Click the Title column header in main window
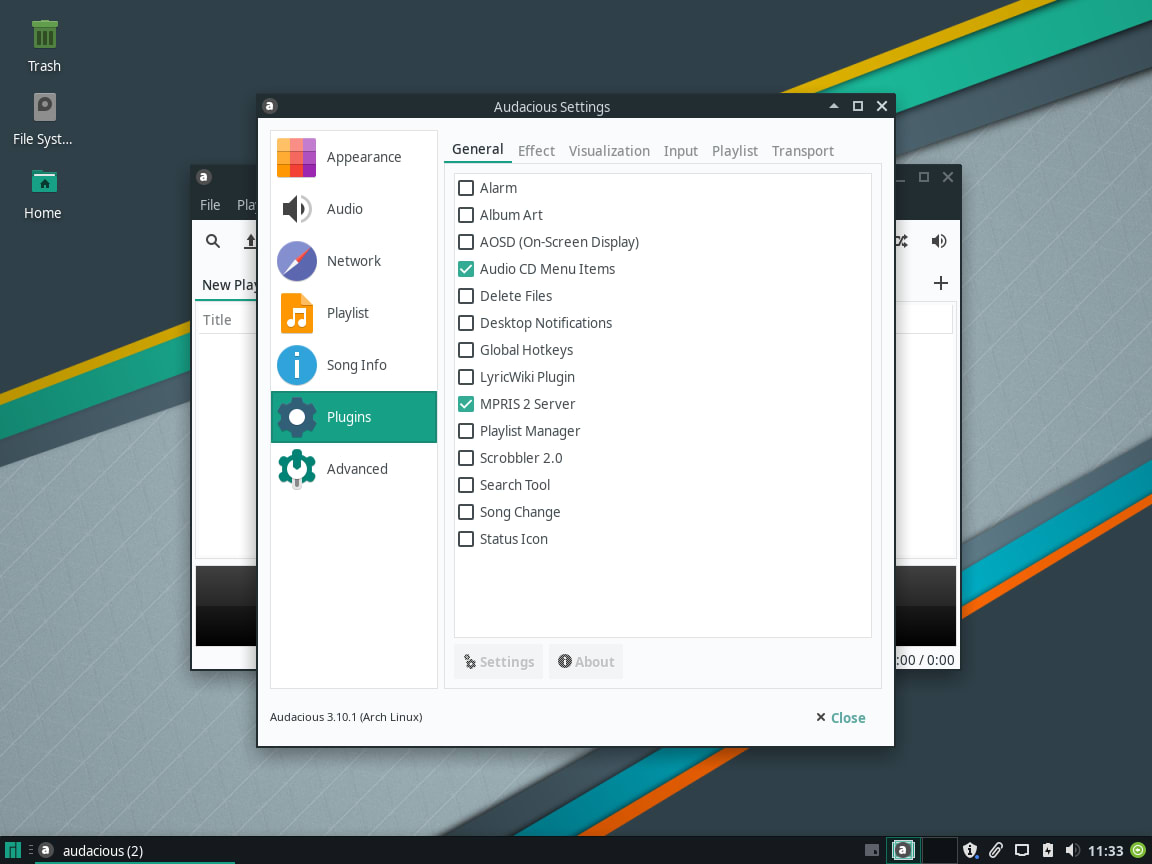 (x=227, y=320)
